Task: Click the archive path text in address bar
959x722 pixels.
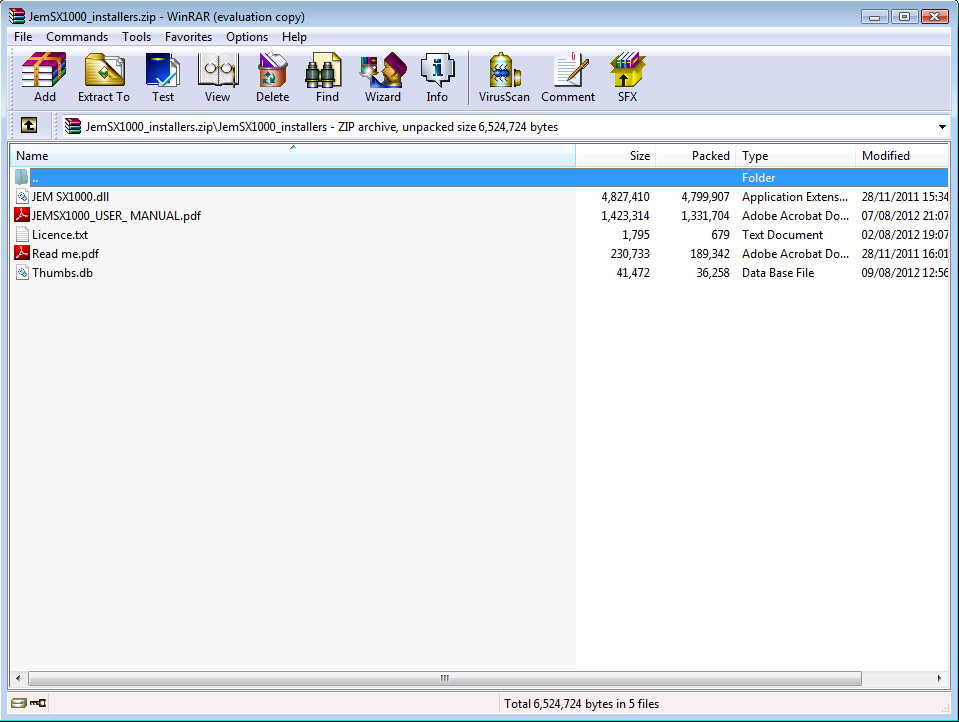Action: pyautogui.click(x=322, y=127)
